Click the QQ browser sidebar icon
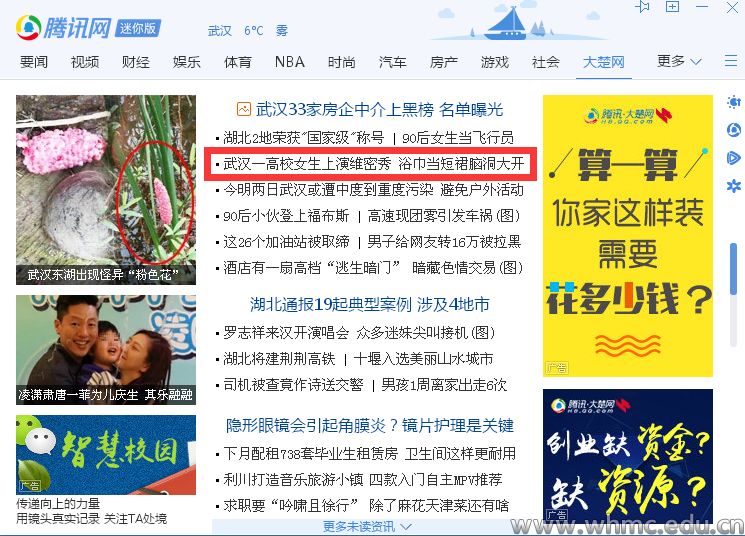745x536 pixels. coord(734,130)
